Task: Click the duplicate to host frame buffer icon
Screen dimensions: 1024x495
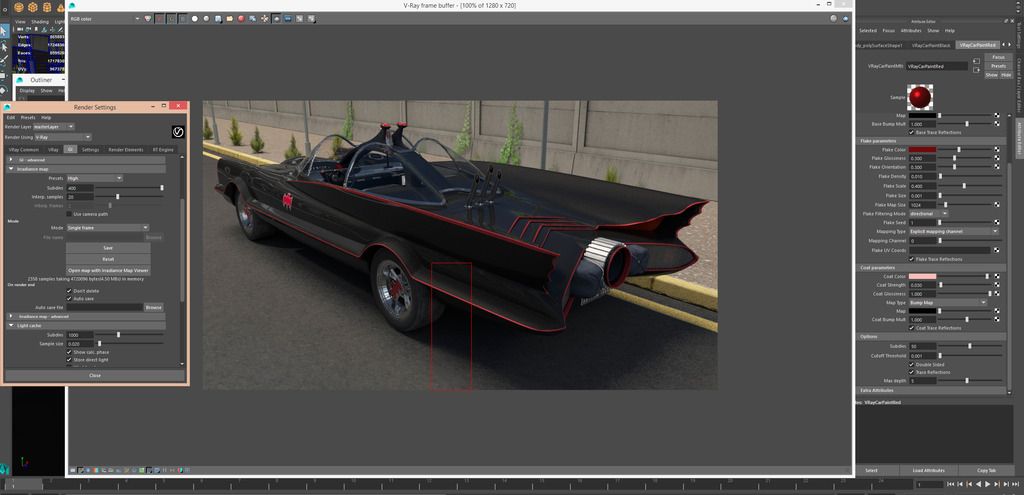Action: (252, 19)
